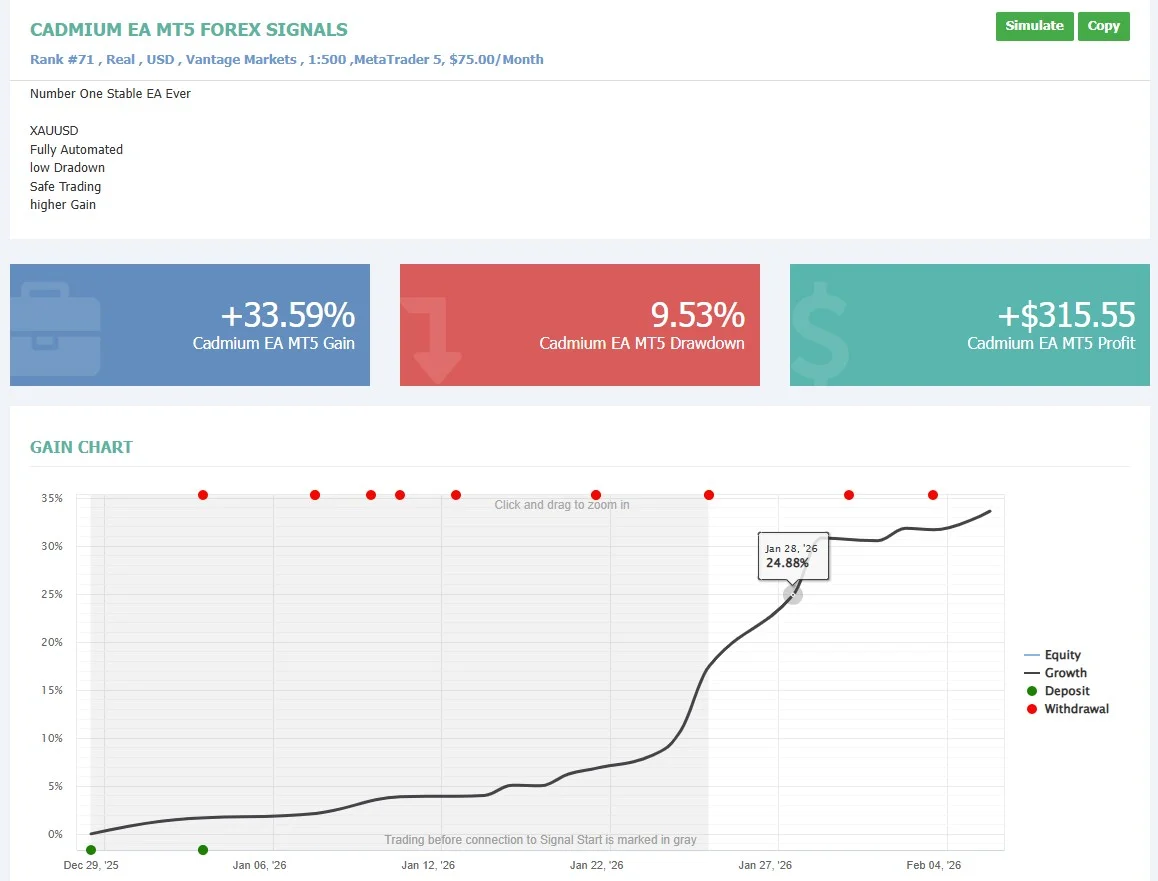Click the green deposit dot at Dec 29

91,850
